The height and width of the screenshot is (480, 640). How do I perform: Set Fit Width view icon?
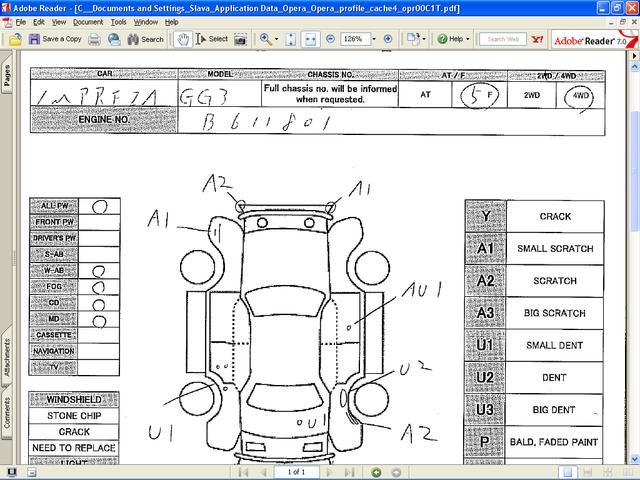[x=311, y=39]
